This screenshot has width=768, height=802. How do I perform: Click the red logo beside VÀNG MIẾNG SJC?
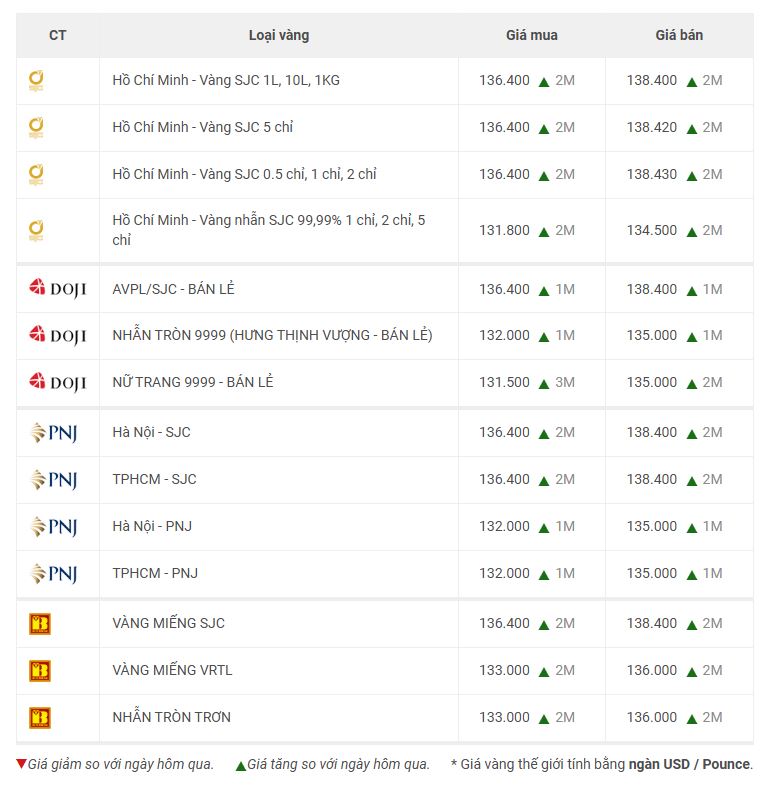(x=40, y=624)
